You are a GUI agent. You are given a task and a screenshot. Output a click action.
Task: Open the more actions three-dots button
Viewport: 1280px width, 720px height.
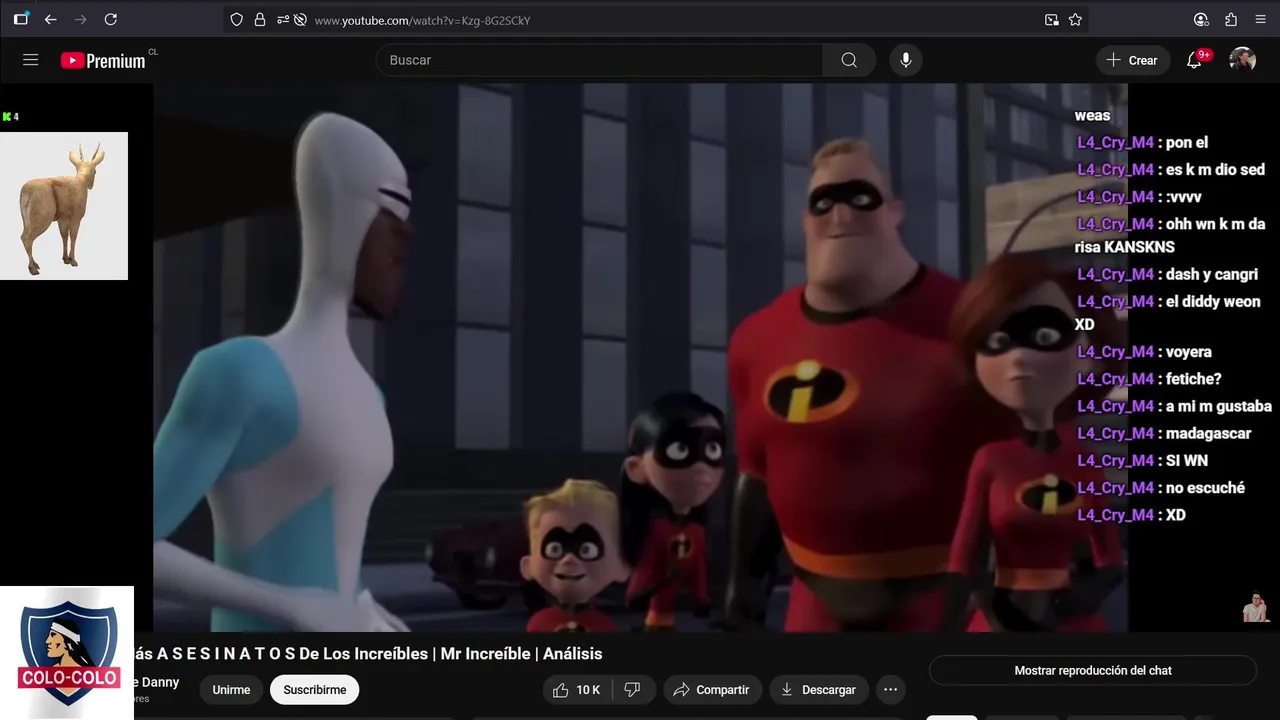click(x=890, y=690)
